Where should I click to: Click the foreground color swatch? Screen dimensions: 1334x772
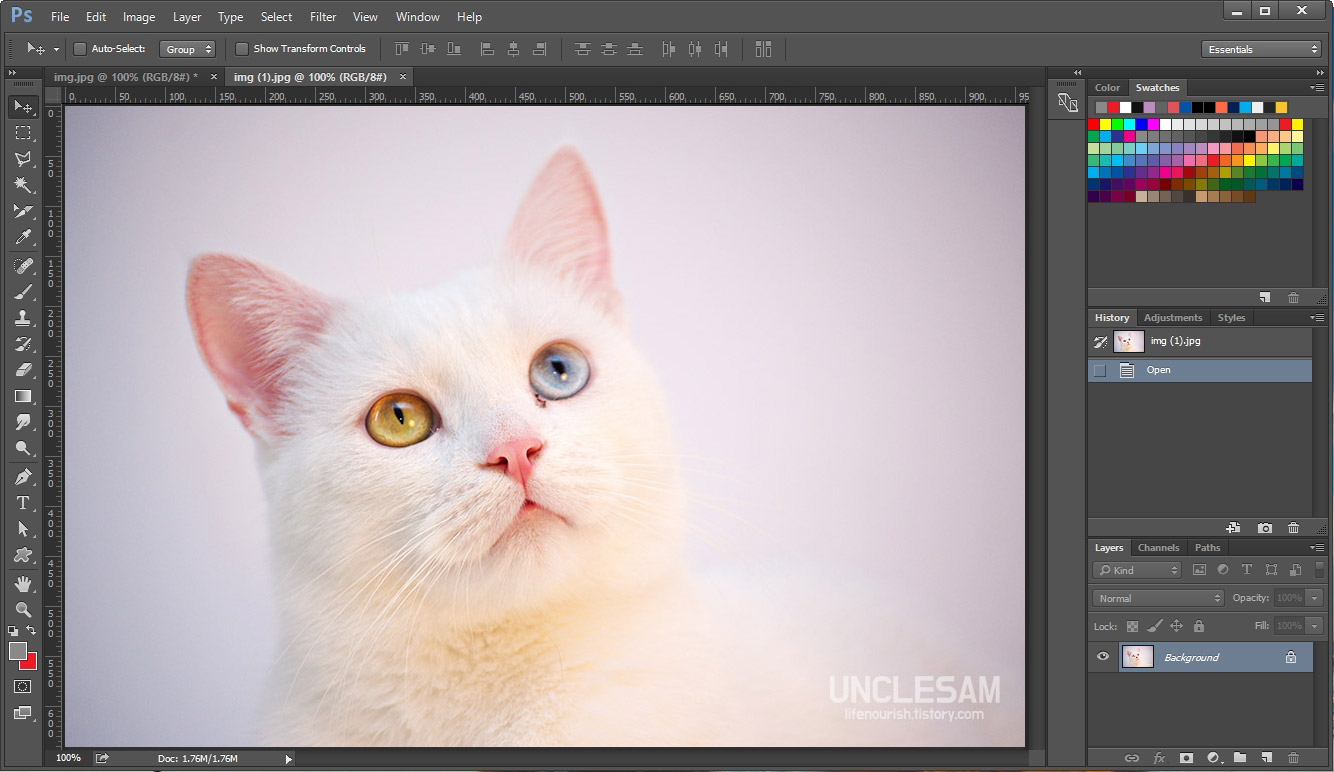click(x=17, y=651)
